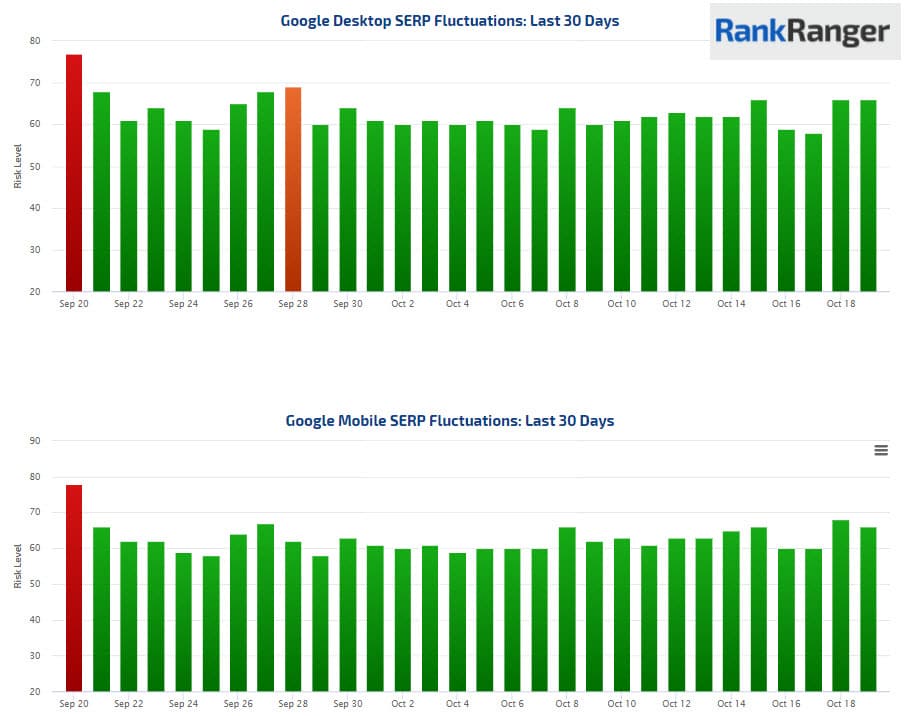
Task: Click the mobile chart bar above Oct 4
Action: 457,622
